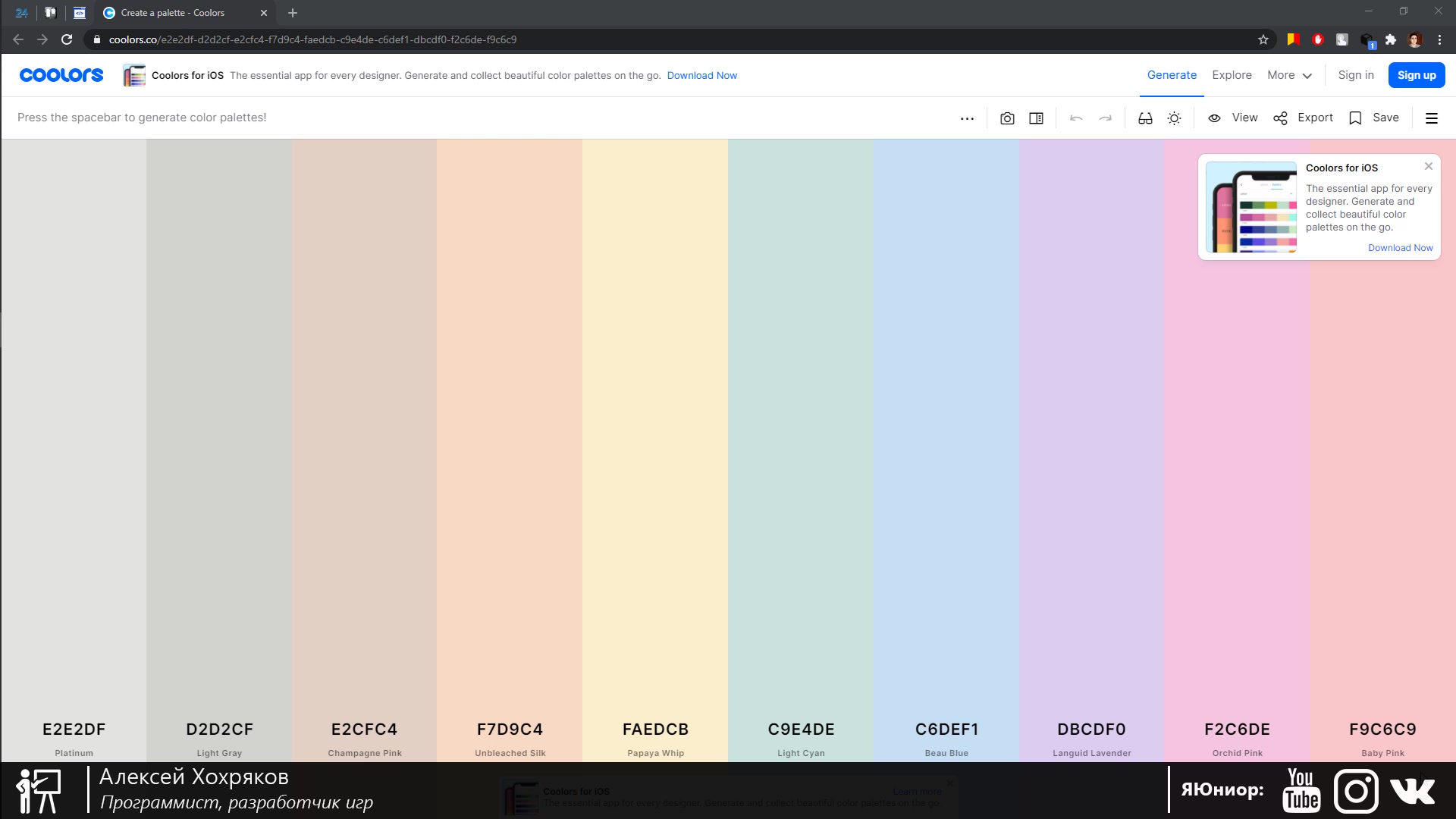Open the More dropdown menu
Screen dimensions: 1456x819
(1288, 75)
